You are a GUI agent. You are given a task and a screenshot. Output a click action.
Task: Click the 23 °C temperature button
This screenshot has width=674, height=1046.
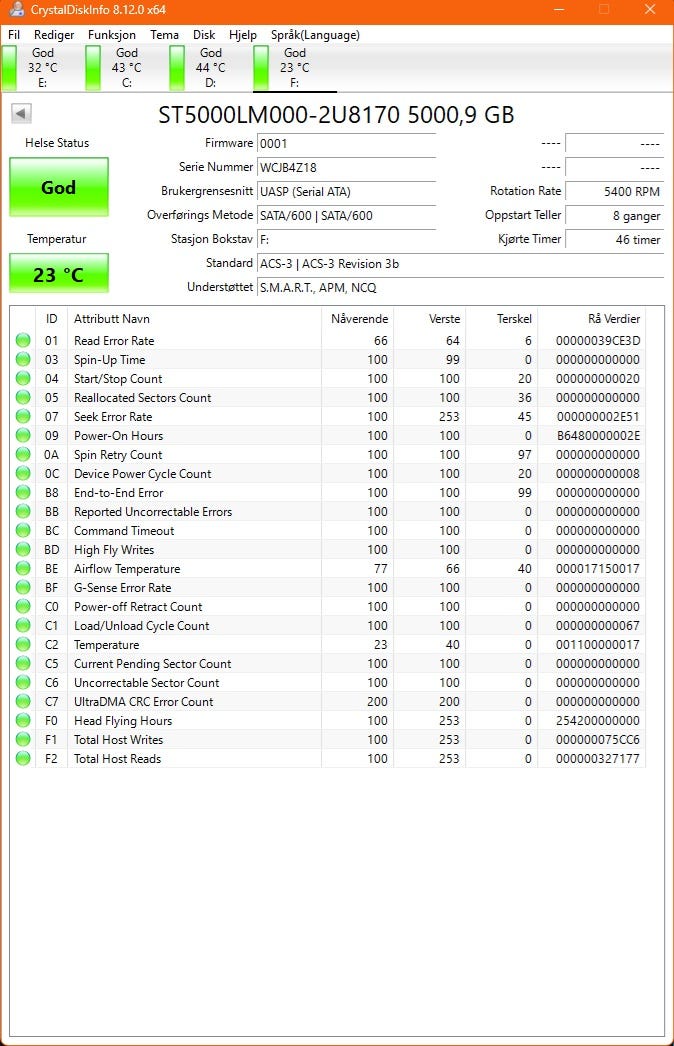(x=59, y=274)
